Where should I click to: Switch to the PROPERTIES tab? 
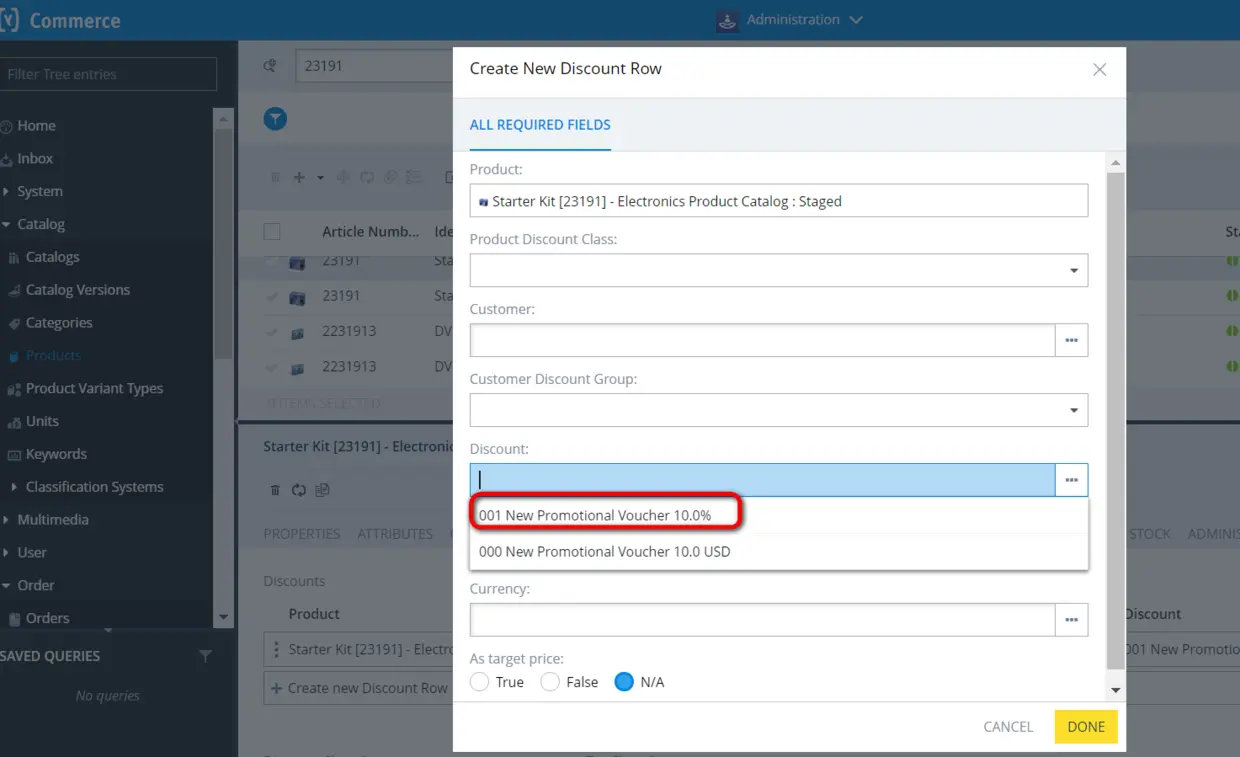point(302,534)
